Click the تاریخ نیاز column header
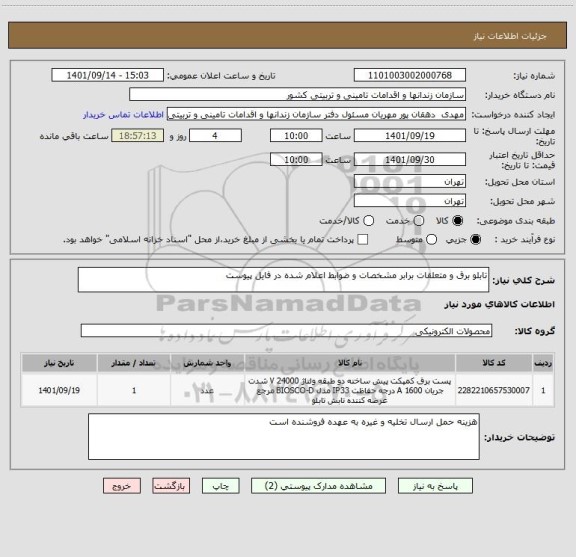 coord(59,363)
